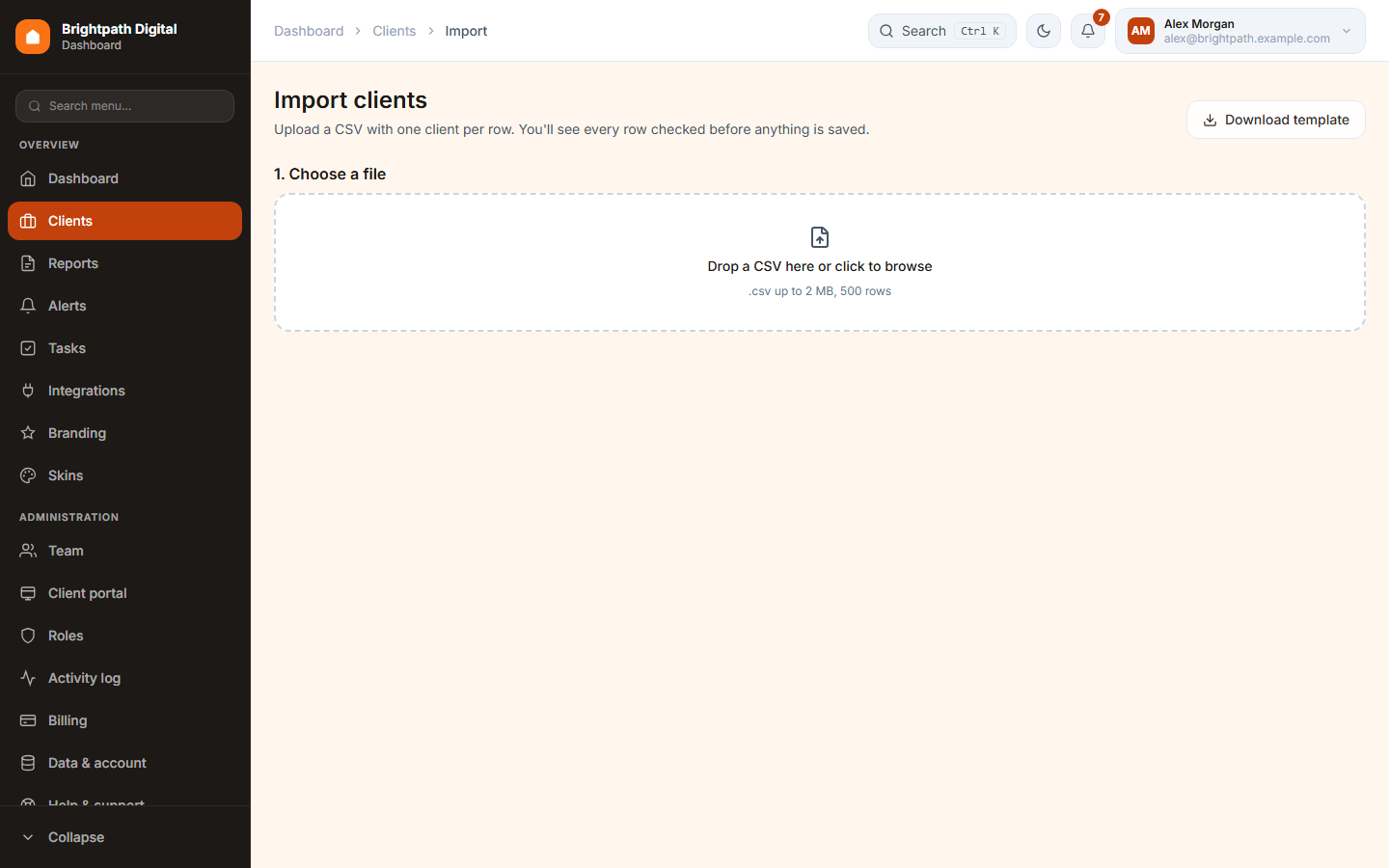
Task: Click the Roles shield icon
Action: 28,636
